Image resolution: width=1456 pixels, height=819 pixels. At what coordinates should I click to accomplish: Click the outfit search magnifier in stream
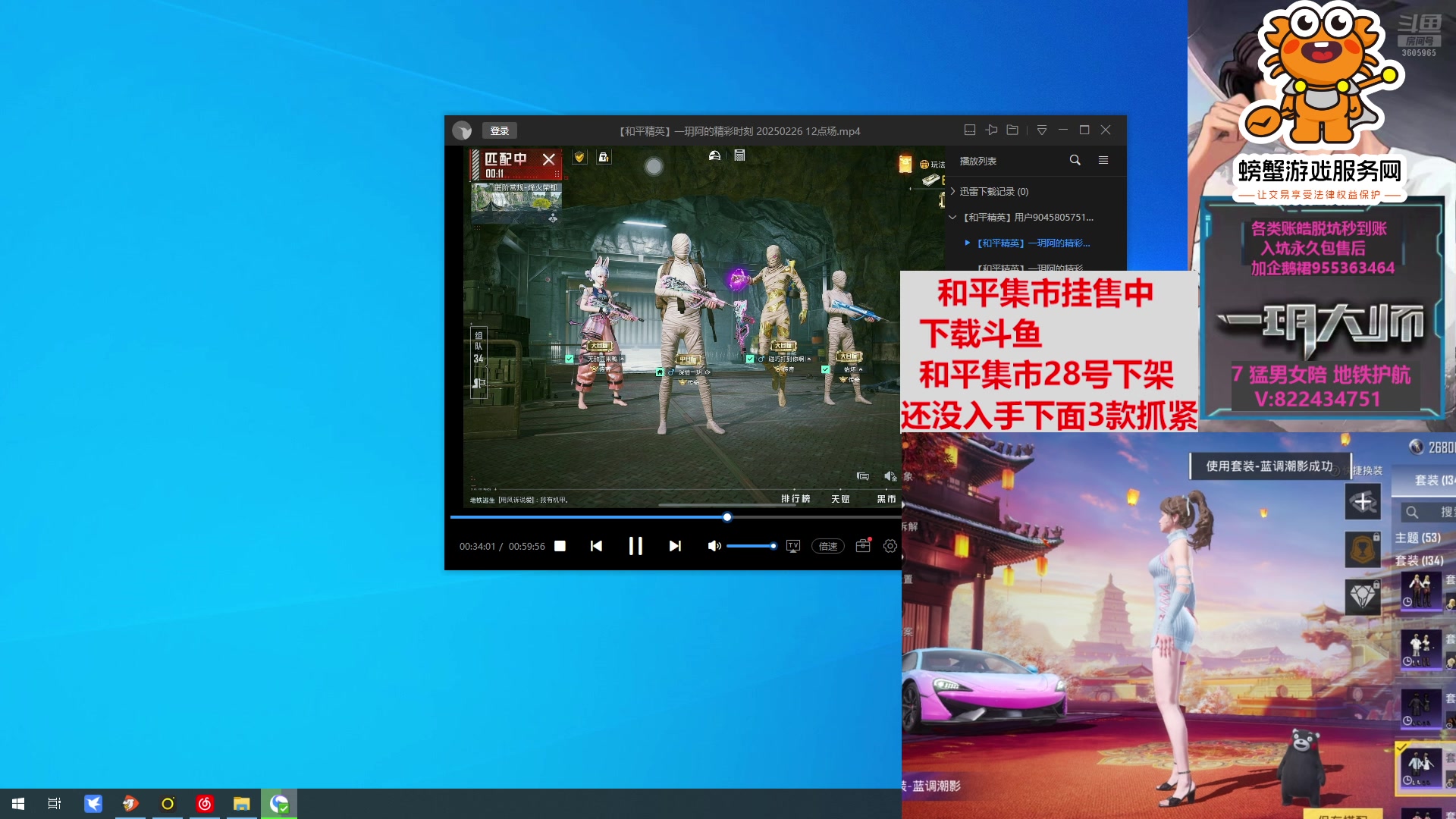pyautogui.click(x=1412, y=513)
